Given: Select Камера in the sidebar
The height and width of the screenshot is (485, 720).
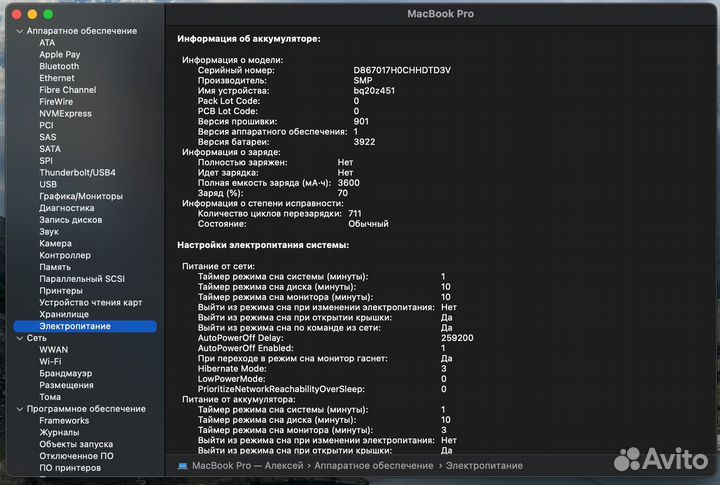Looking at the screenshot, I should coord(55,243).
